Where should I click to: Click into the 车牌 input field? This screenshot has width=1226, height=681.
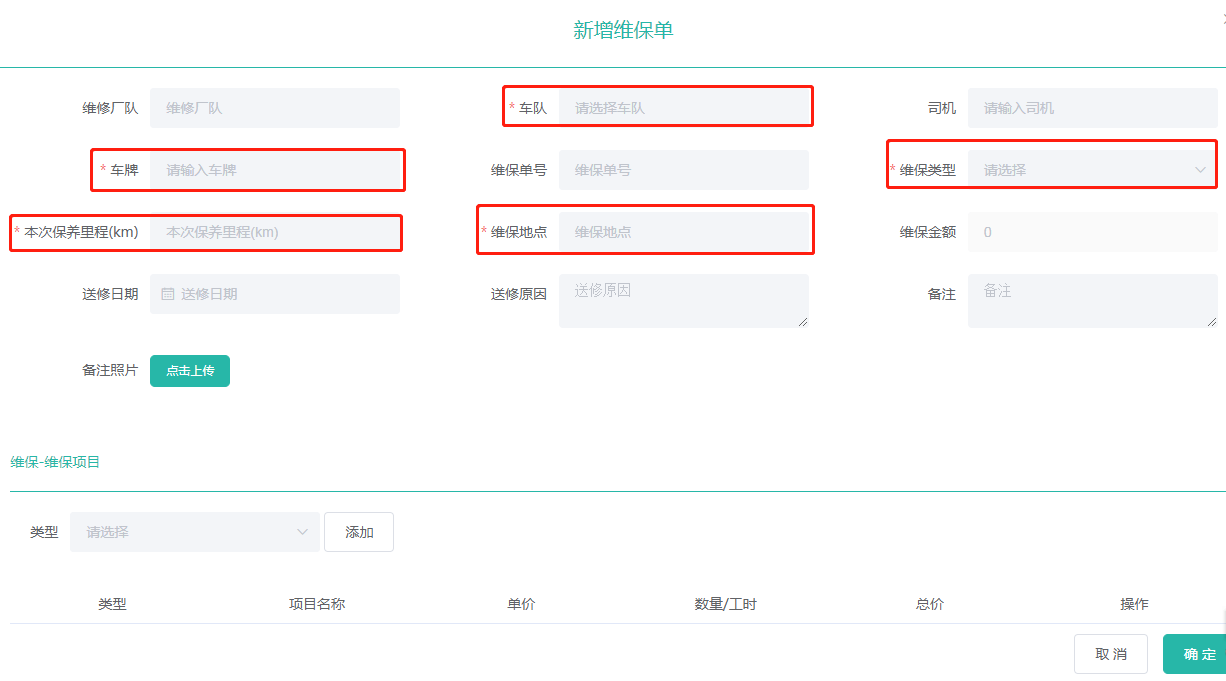click(x=275, y=170)
